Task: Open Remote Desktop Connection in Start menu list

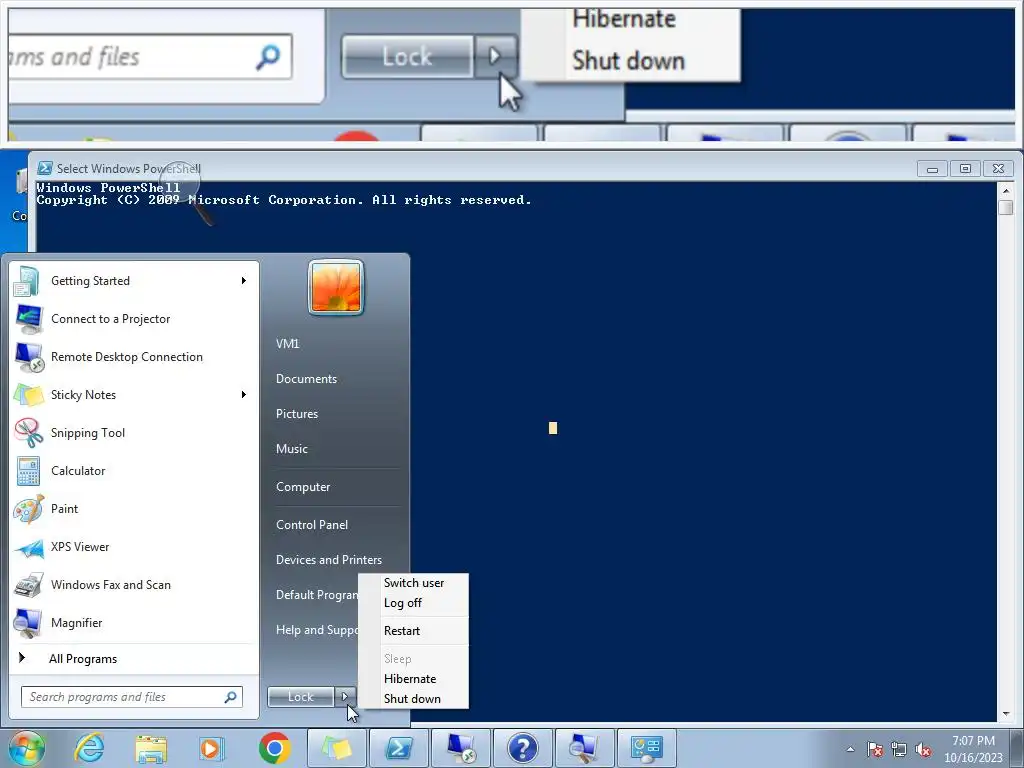Action: (x=134, y=357)
